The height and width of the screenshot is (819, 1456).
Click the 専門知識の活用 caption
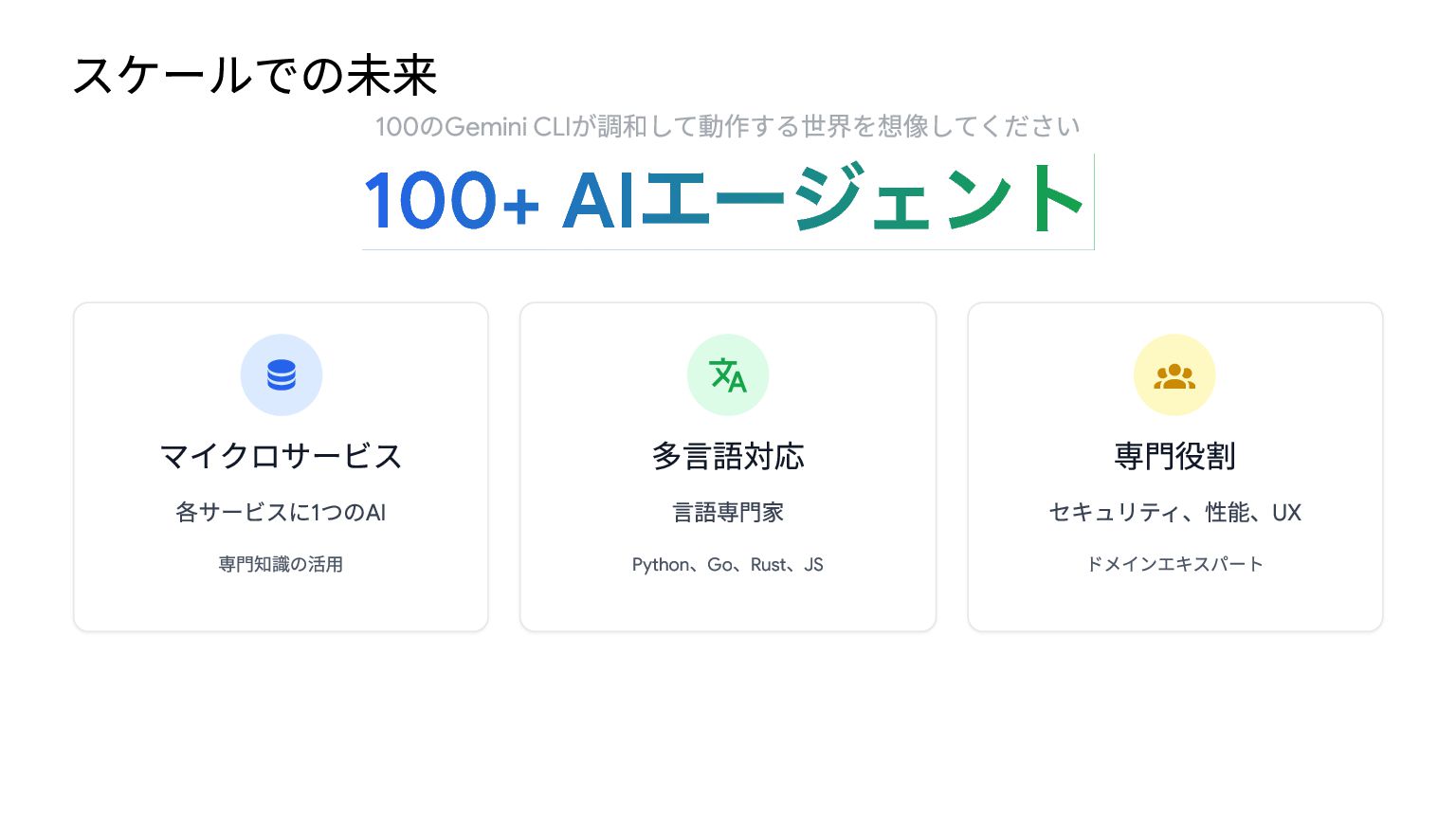[x=282, y=564]
